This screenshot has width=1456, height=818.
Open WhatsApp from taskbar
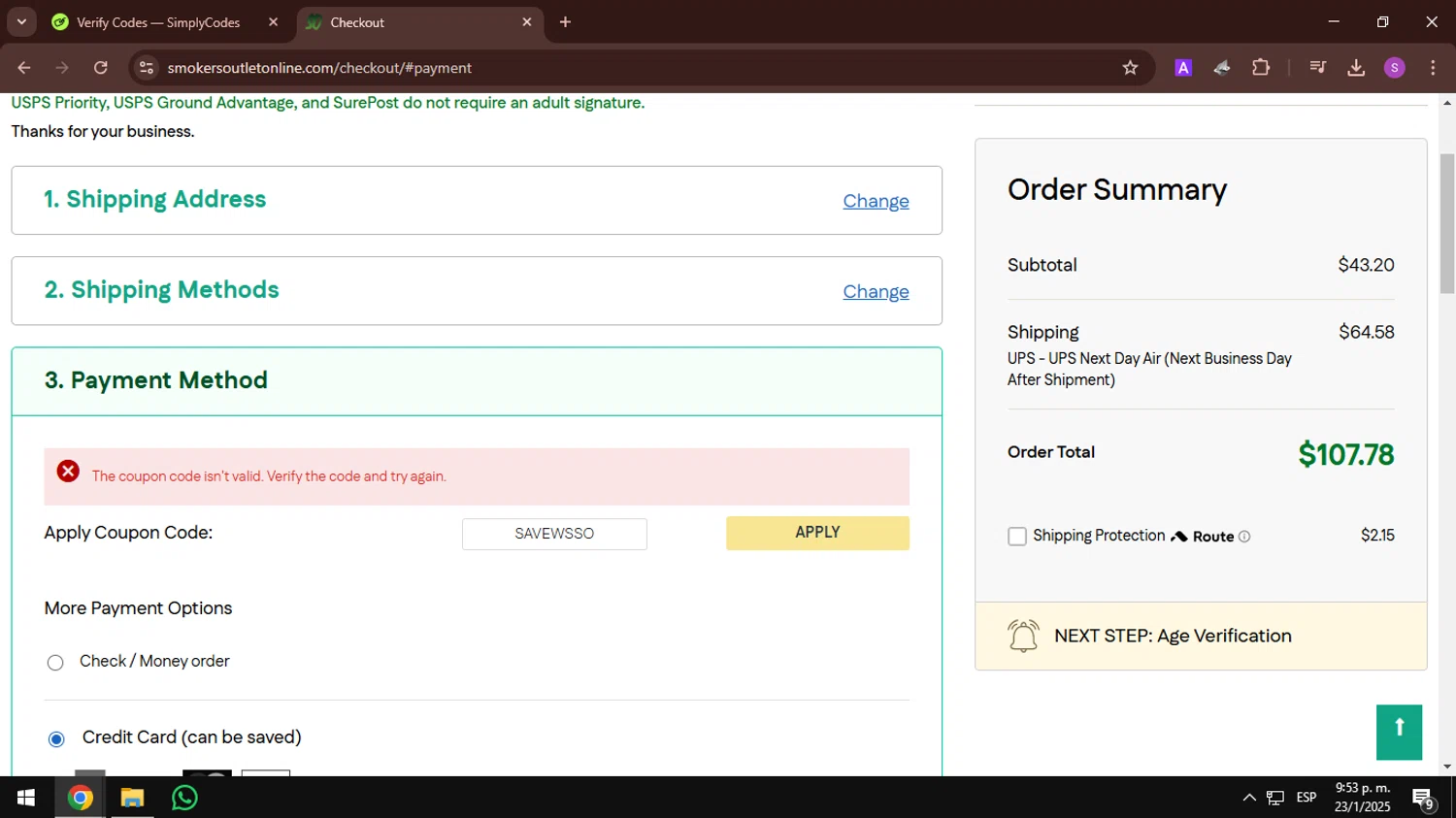184,798
